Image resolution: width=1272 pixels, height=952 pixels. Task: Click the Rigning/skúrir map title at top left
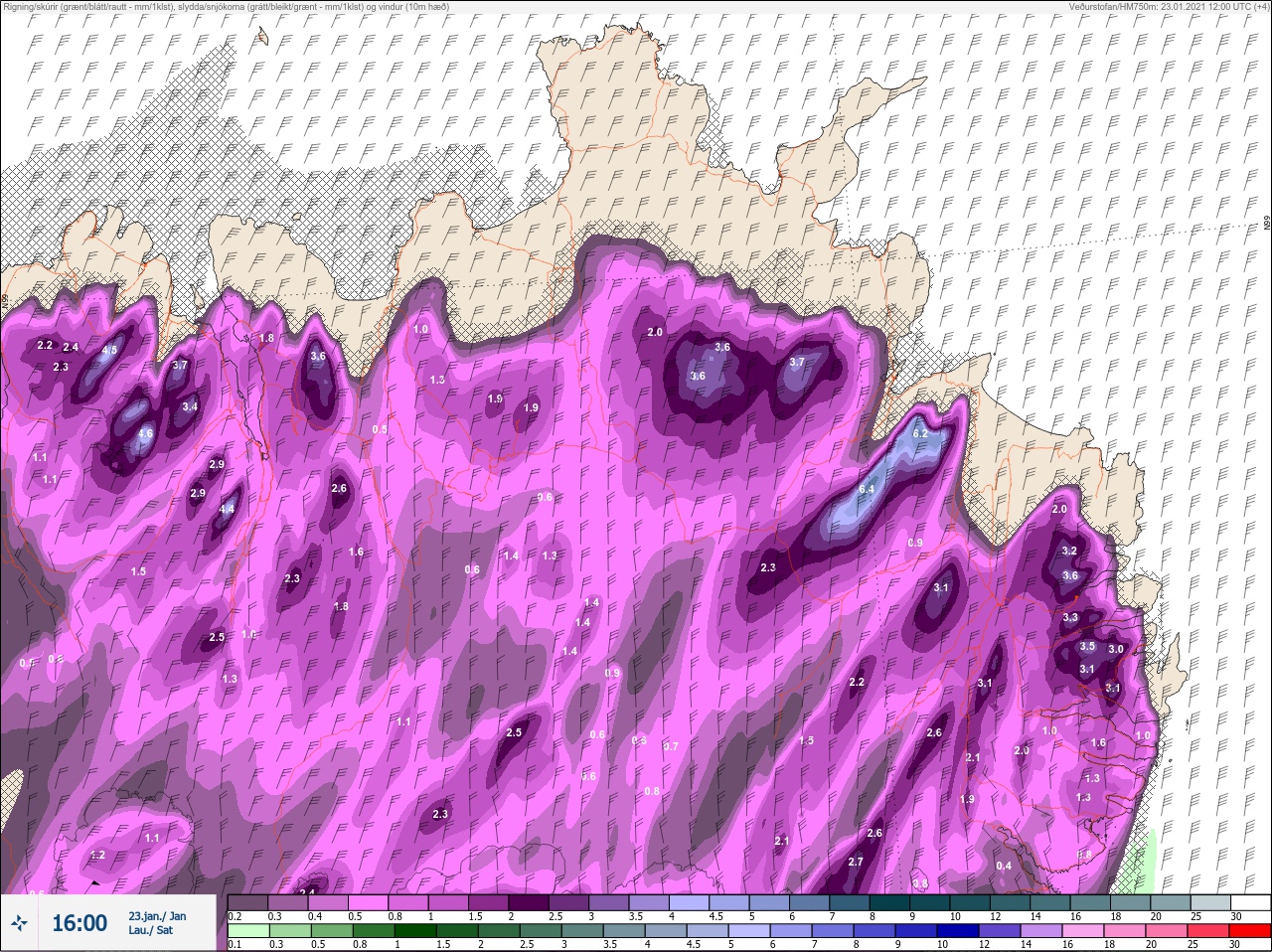click(227, 6)
